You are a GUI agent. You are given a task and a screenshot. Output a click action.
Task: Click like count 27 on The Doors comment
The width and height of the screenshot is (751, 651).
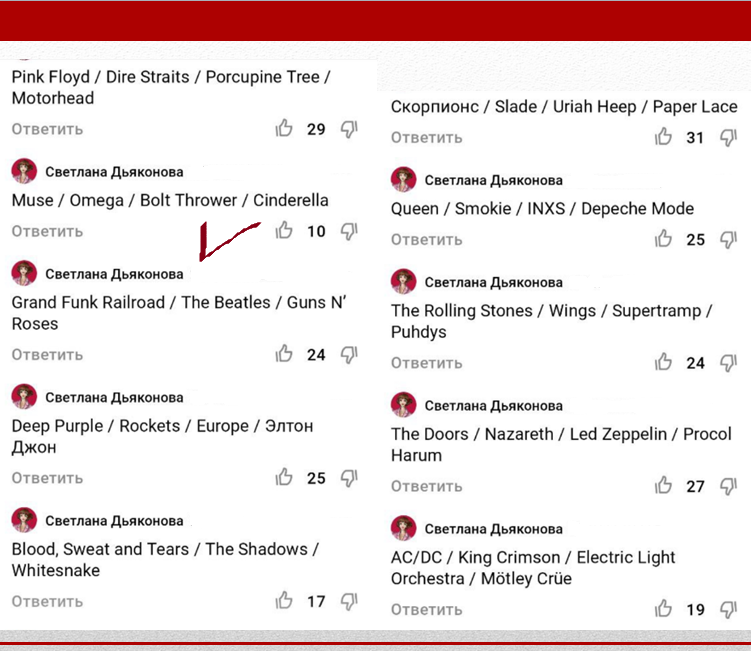695,486
